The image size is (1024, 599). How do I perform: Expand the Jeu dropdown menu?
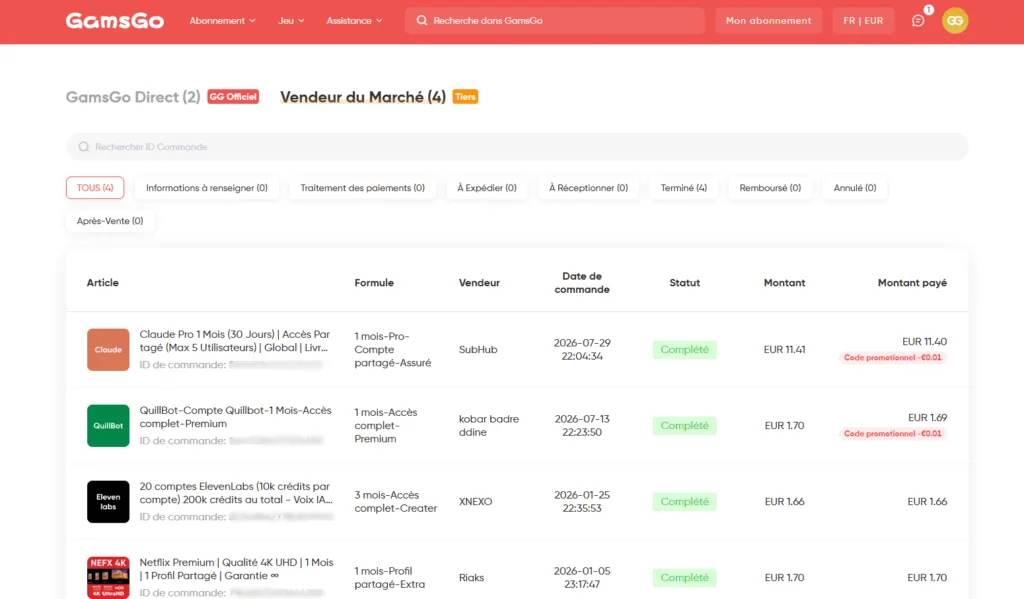[x=291, y=21]
